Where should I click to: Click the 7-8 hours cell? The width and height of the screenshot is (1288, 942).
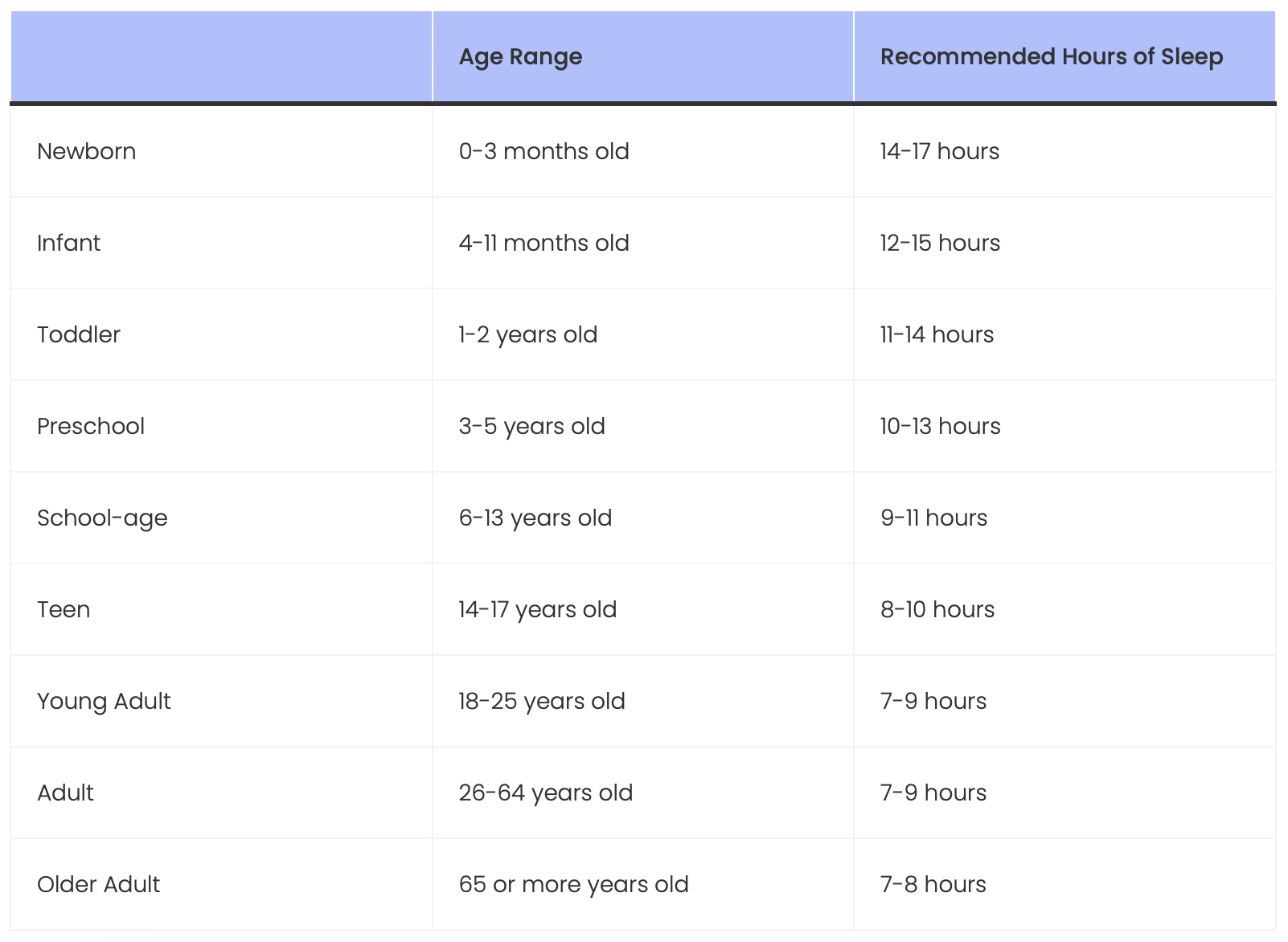click(933, 884)
